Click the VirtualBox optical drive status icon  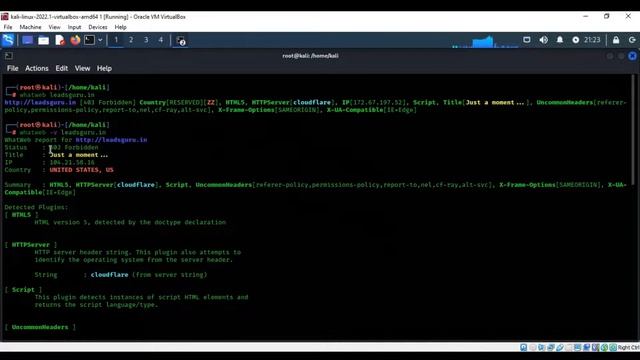click(x=533, y=347)
